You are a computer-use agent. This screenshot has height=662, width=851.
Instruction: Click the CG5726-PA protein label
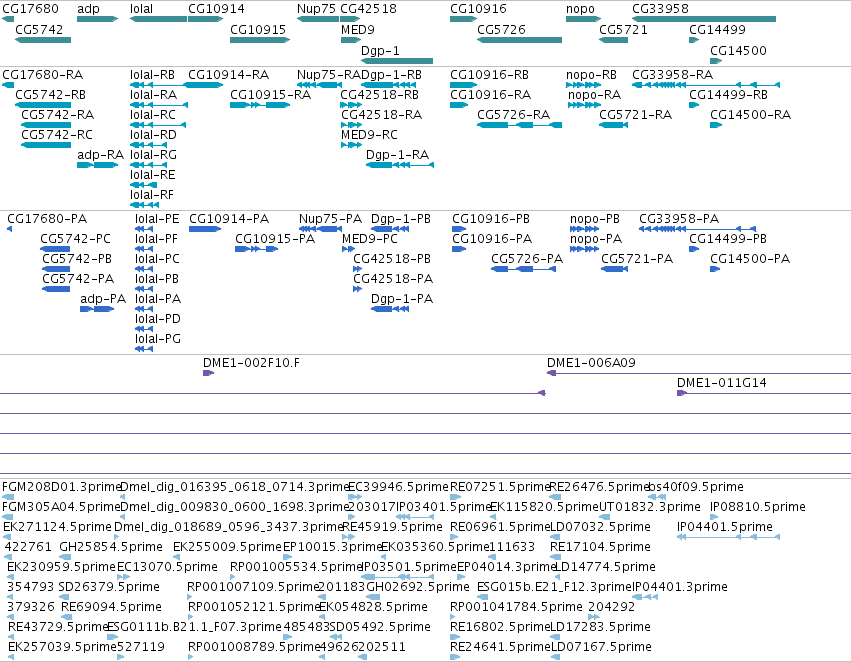pyautogui.click(x=527, y=259)
